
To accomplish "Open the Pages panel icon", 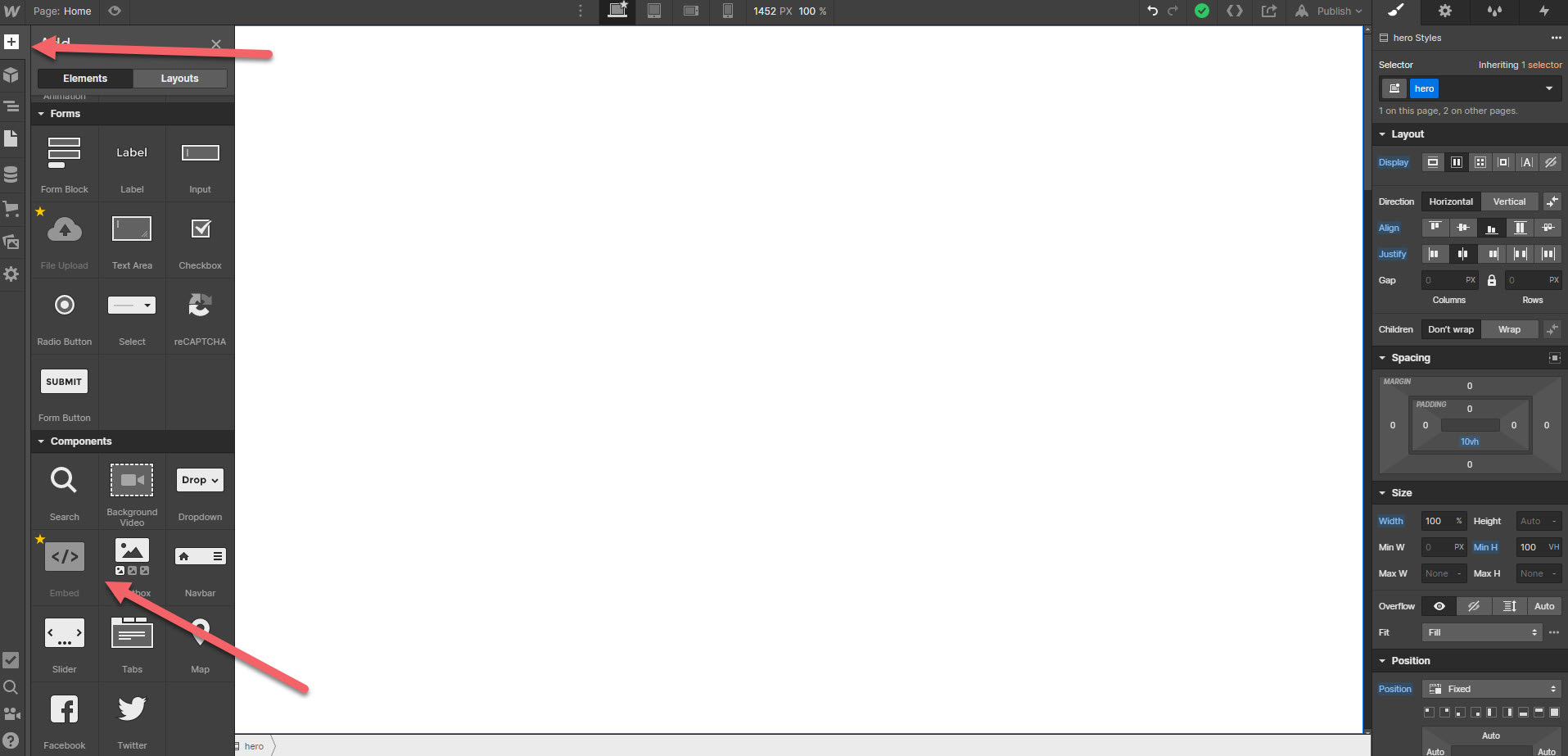I will click(x=11, y=139).
